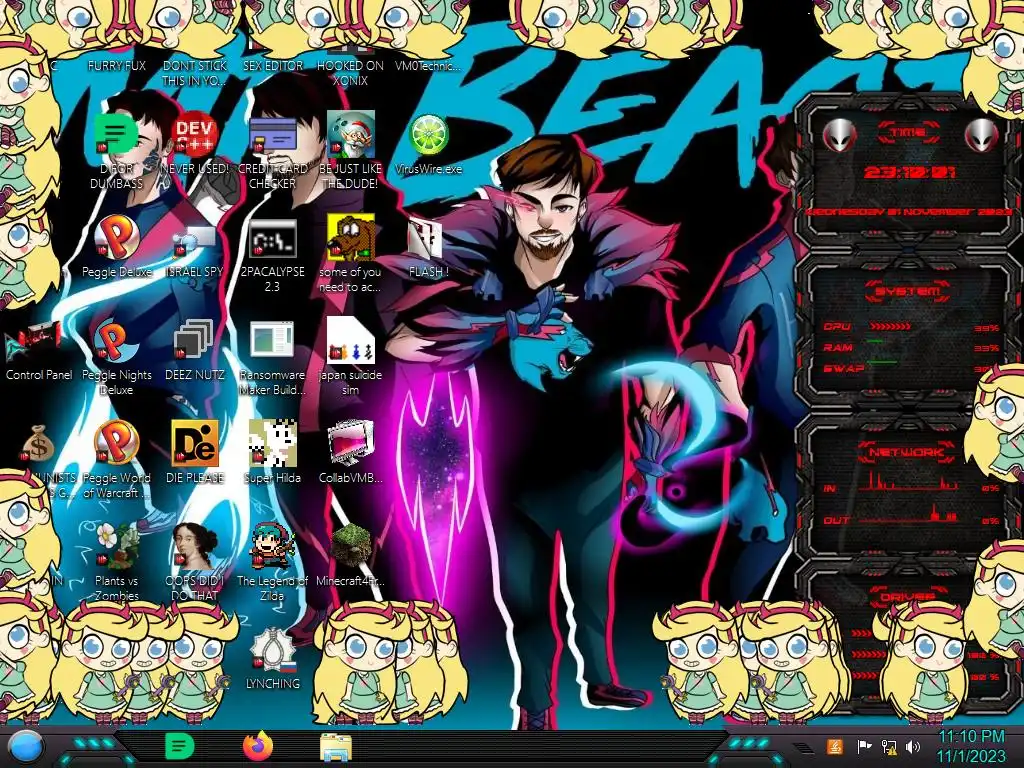The height and width of the screenshot is (768, 1024).
Task: Open the Dev C++ 'NEVER USED!' shortcut
Action: pos(195,136)
